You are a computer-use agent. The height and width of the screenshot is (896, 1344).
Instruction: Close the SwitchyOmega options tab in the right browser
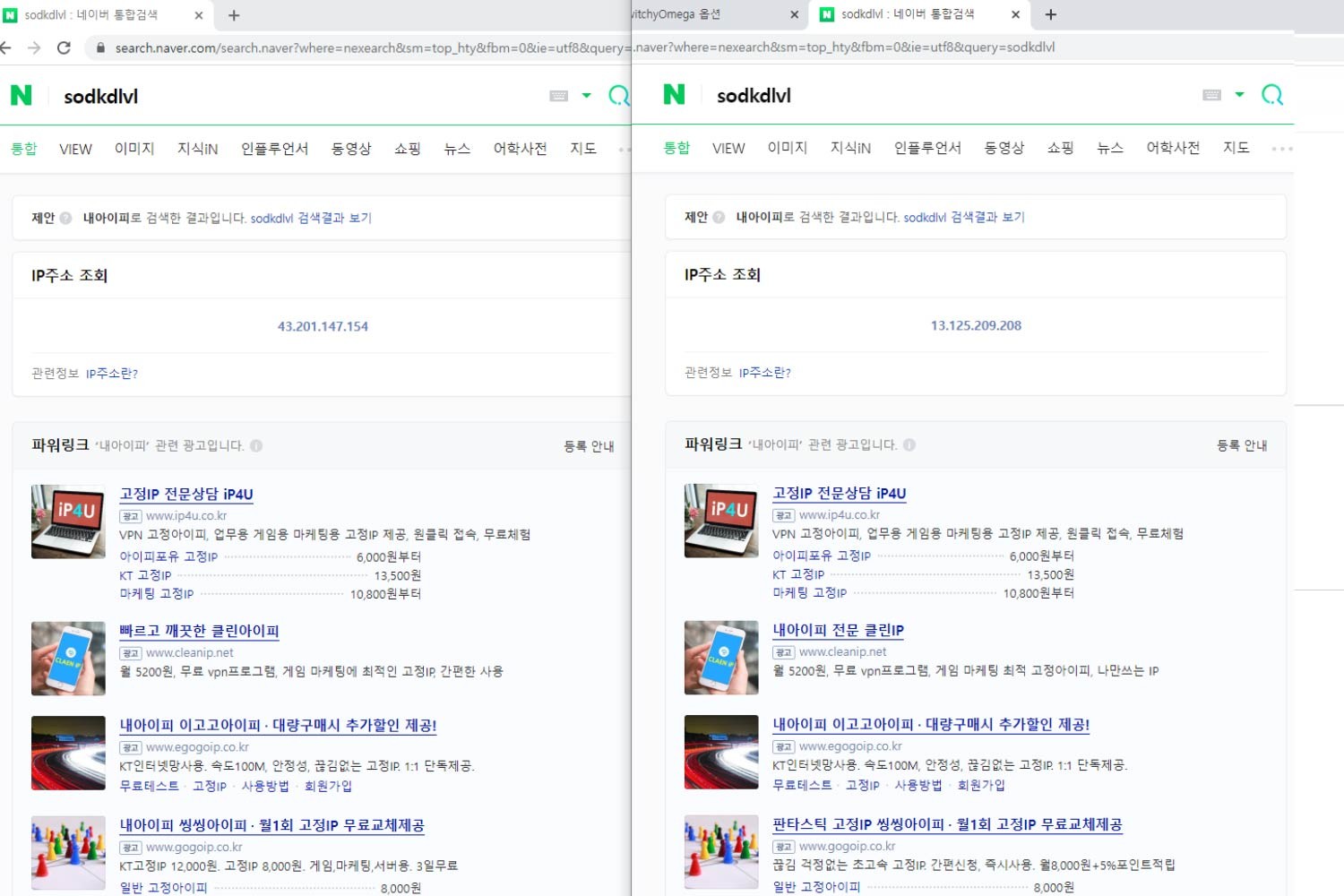pyautogui.click(x=794, y=14)
